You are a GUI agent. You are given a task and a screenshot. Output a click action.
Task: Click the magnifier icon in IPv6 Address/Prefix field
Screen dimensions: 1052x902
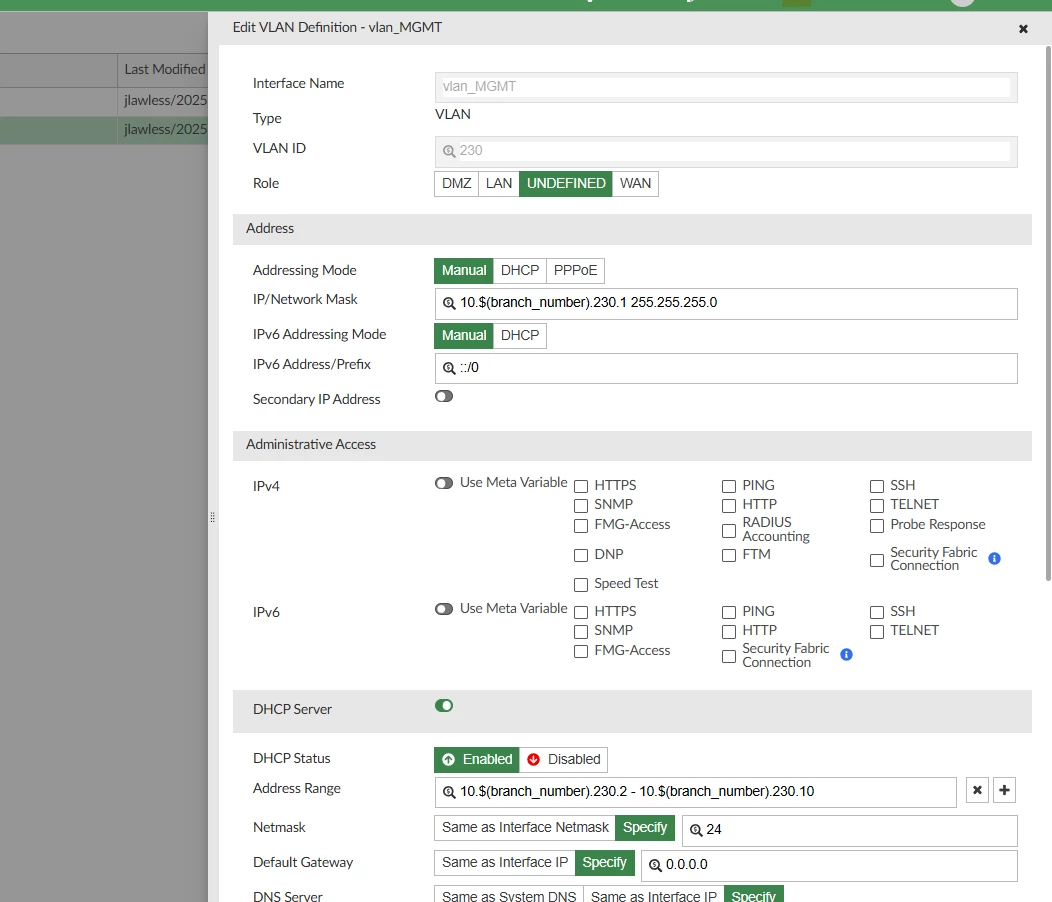449,368
